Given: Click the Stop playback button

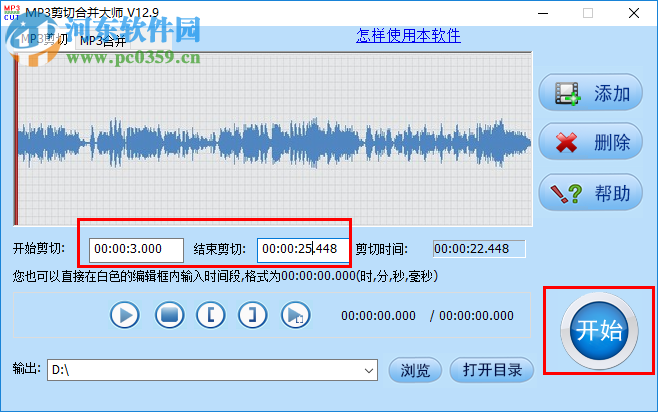Looking at the screenshot, I should pos(170,315).
